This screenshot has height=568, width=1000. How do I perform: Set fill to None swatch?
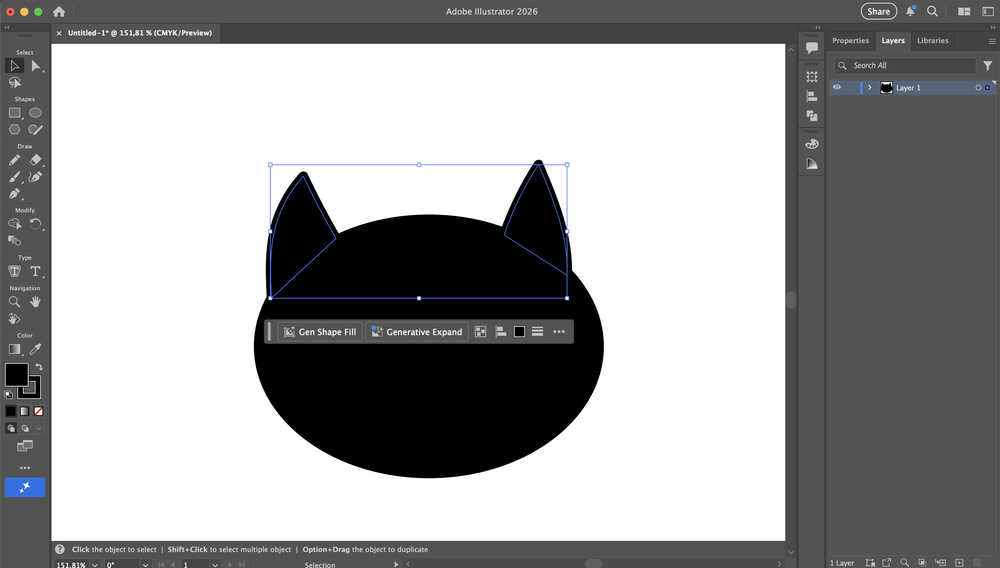[38, 411]
